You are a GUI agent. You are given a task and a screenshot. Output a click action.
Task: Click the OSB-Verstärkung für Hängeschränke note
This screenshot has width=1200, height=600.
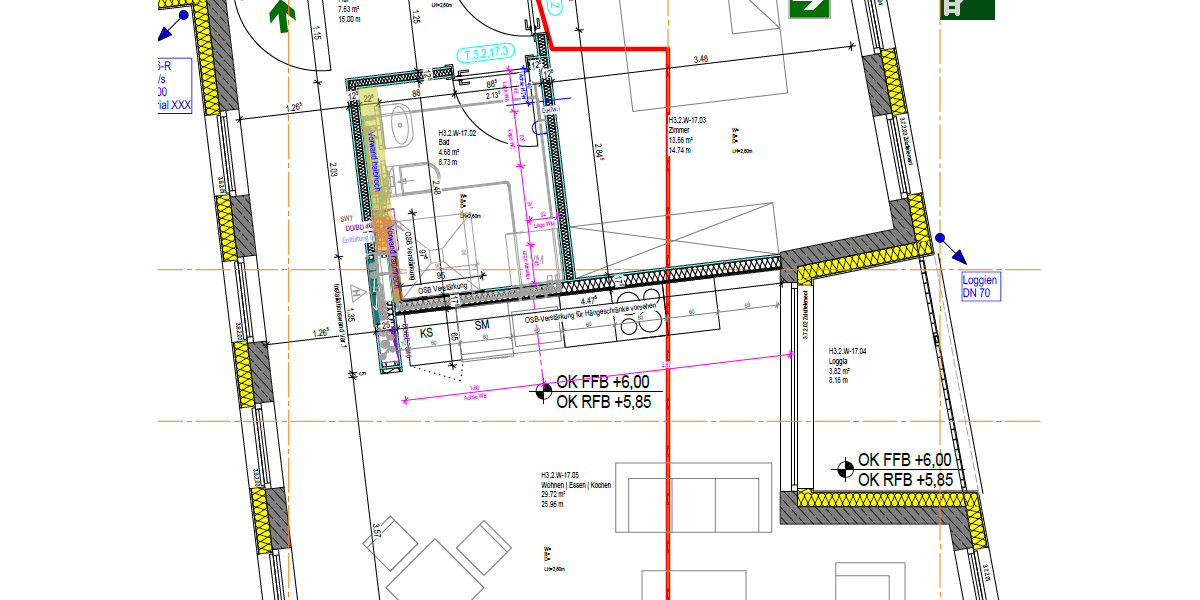tap(590, 314)
